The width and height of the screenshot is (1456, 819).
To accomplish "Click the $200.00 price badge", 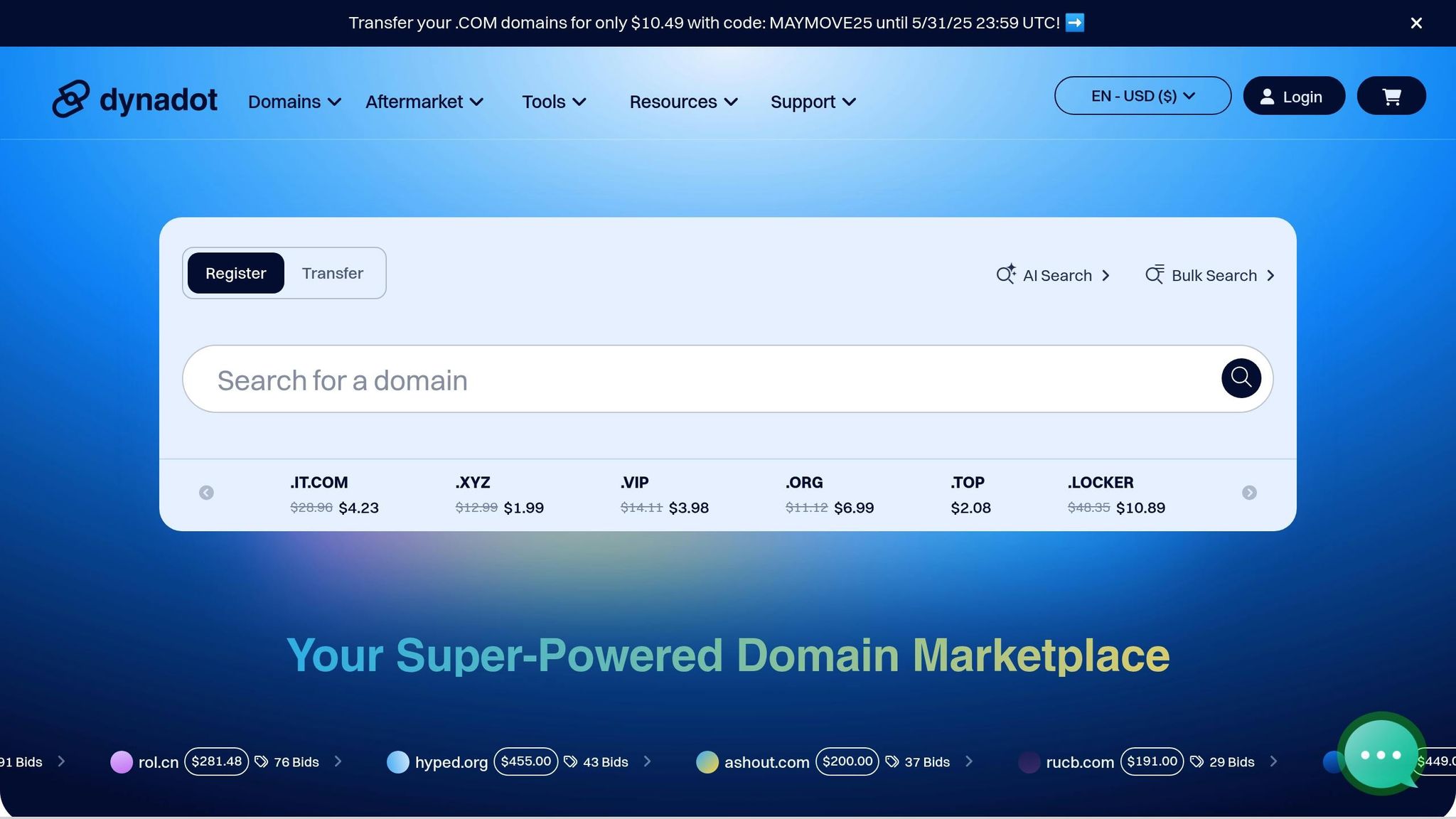I will tap(847, 761).
